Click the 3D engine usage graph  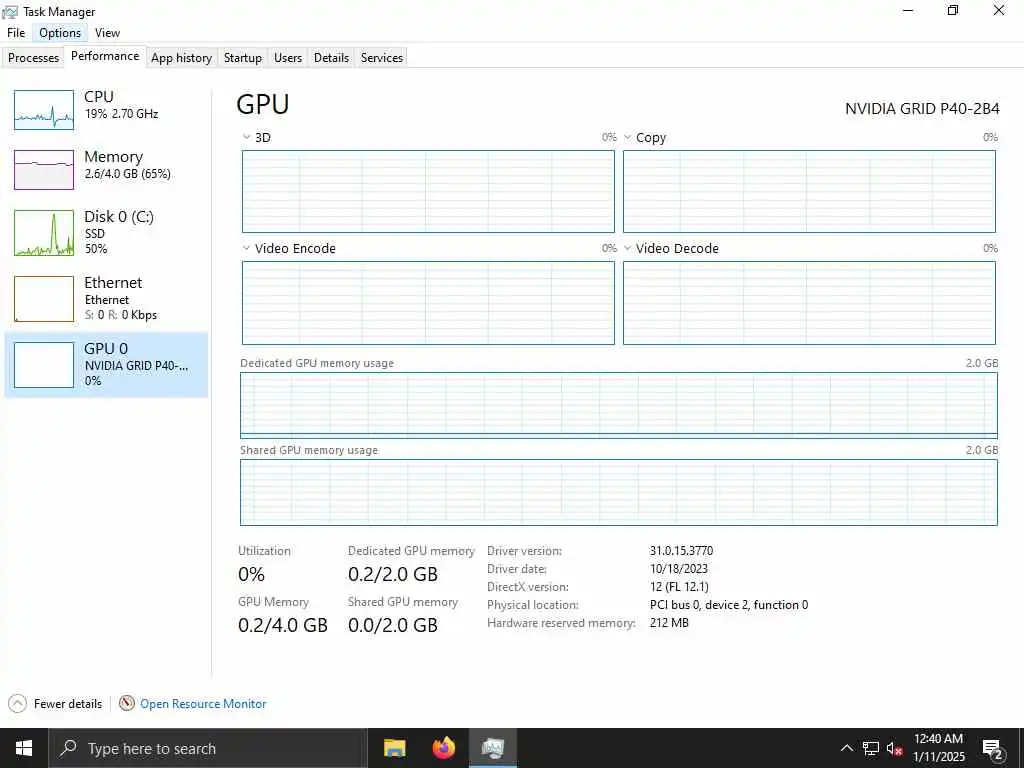coord(428,191)
